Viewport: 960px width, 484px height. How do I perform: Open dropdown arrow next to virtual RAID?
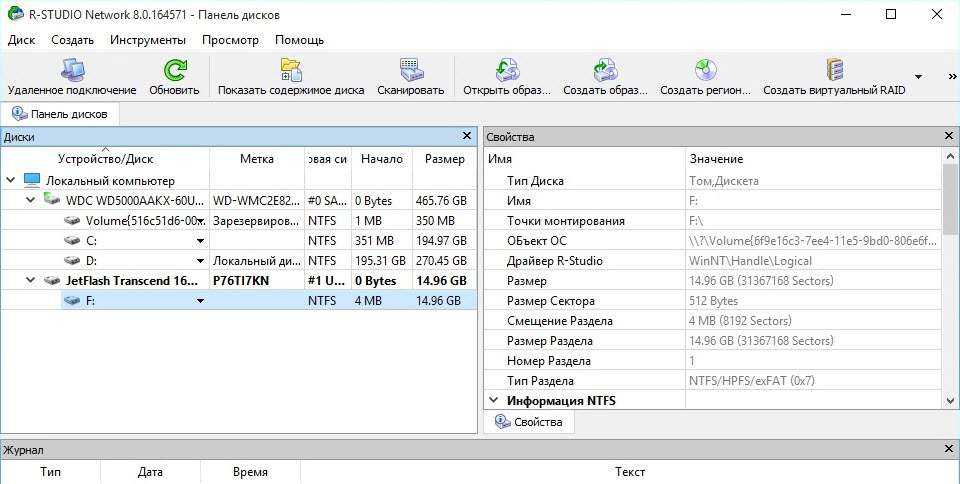918,77
